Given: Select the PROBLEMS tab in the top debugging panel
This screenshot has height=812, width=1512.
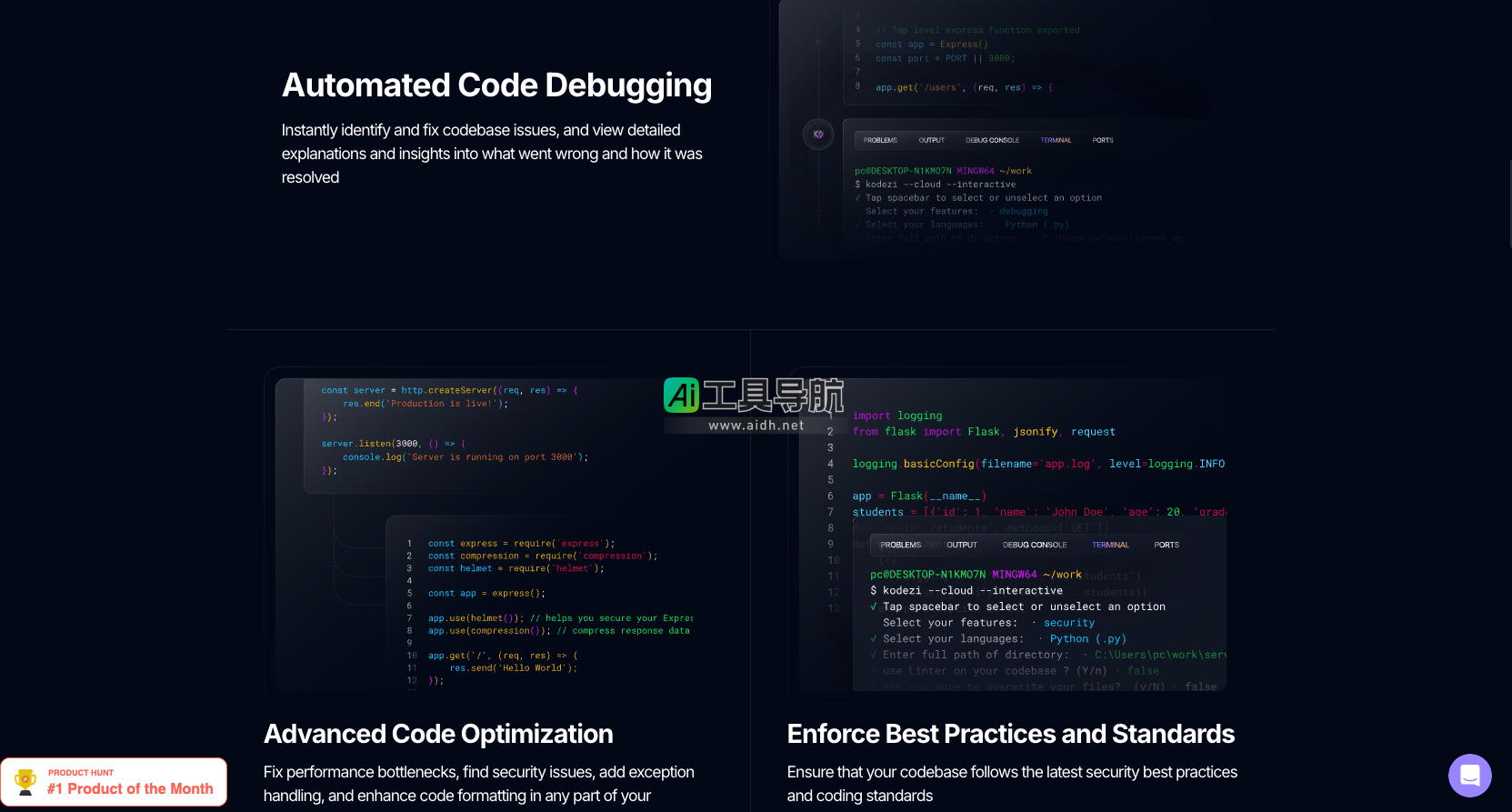Looking at the screenshot, I should 880,140.
